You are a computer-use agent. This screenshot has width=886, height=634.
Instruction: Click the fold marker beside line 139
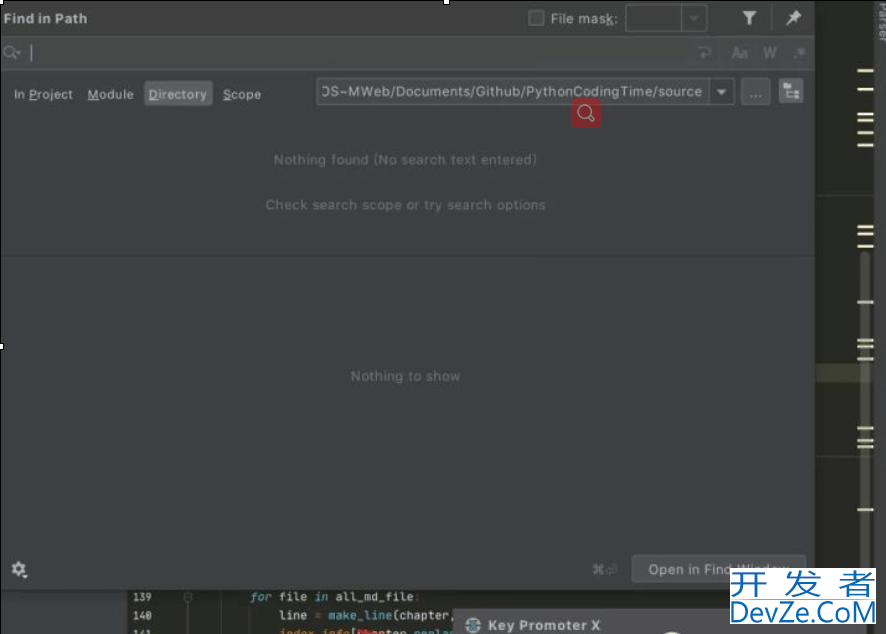188,597
